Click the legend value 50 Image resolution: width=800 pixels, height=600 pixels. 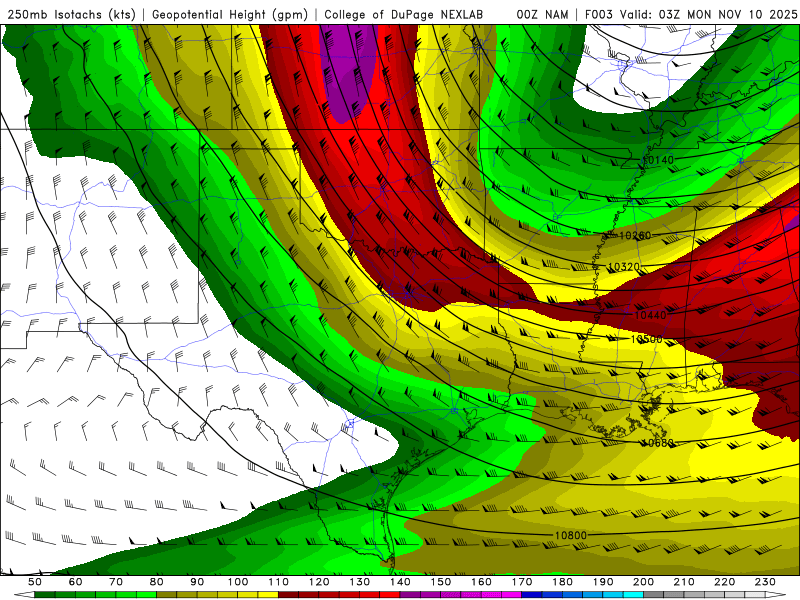35,582
